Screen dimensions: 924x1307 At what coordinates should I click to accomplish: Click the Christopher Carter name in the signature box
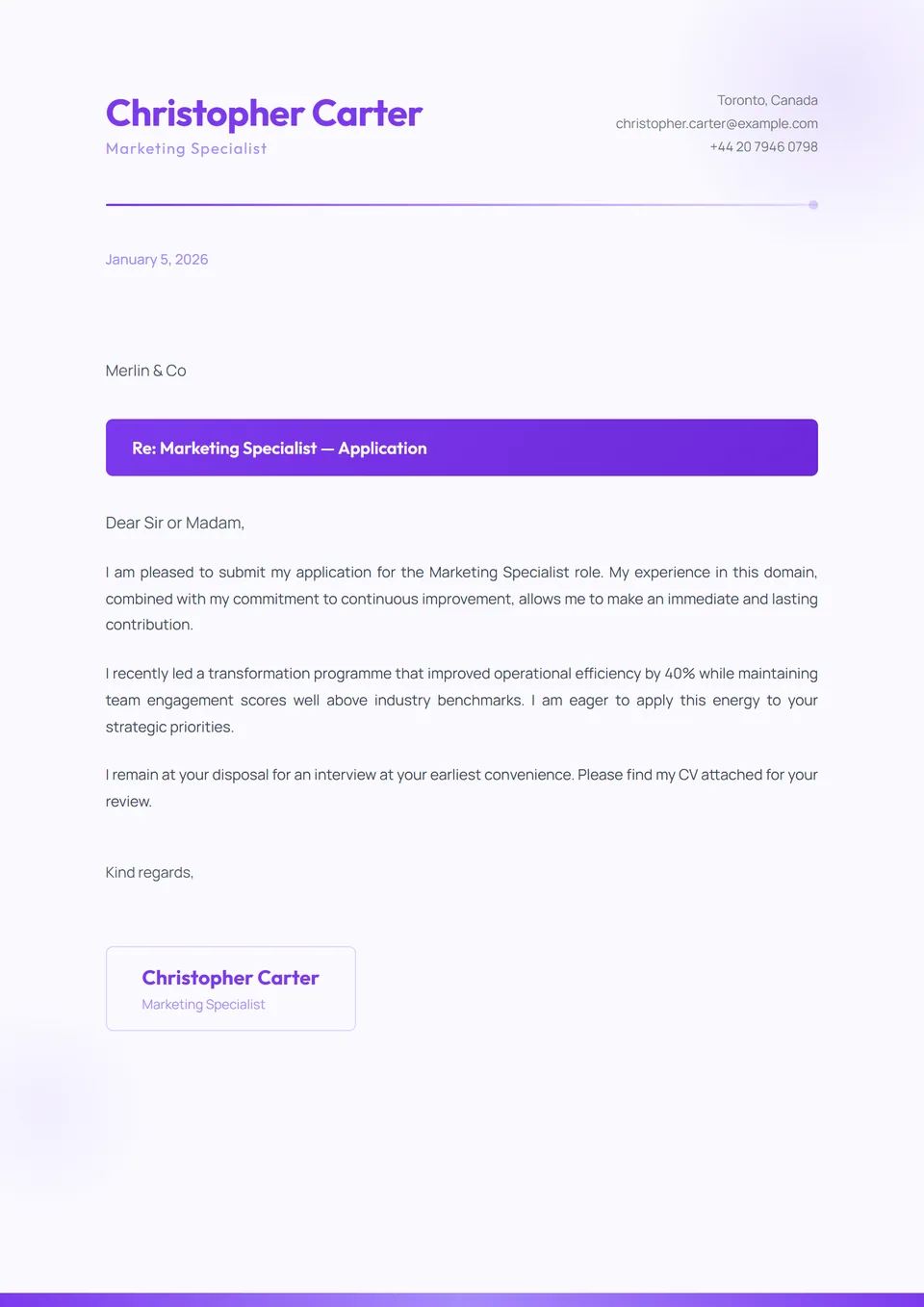click(230, 978)
